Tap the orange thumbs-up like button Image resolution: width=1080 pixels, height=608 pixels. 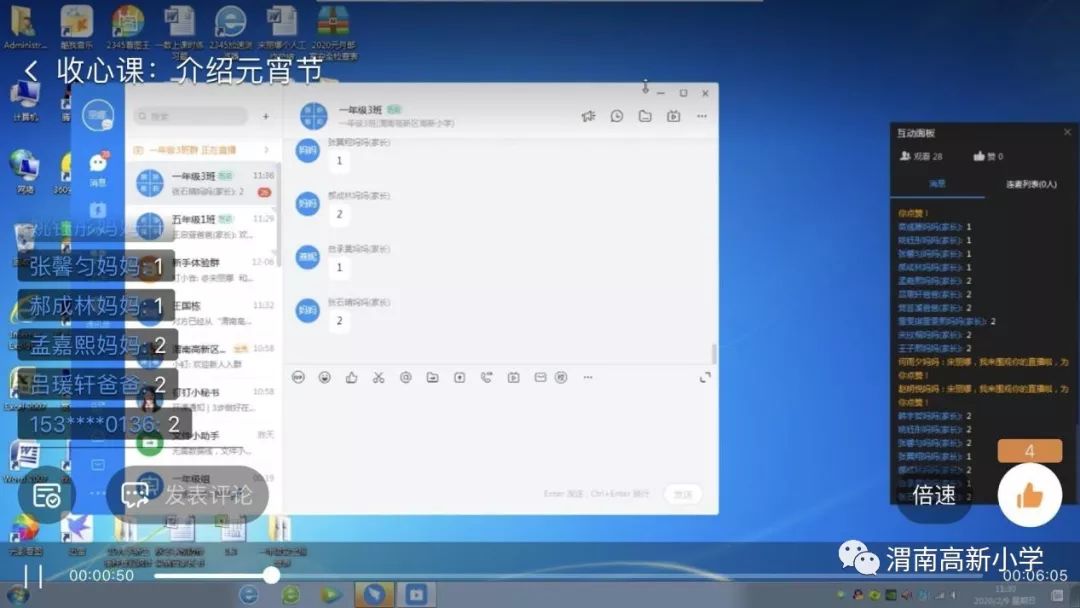point(1030,495)
